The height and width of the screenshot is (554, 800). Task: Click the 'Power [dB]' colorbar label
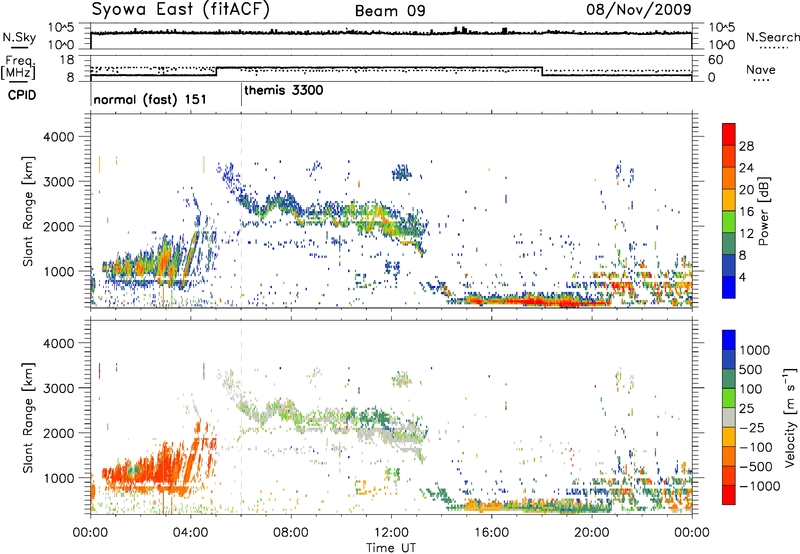[x=763, y=212]
